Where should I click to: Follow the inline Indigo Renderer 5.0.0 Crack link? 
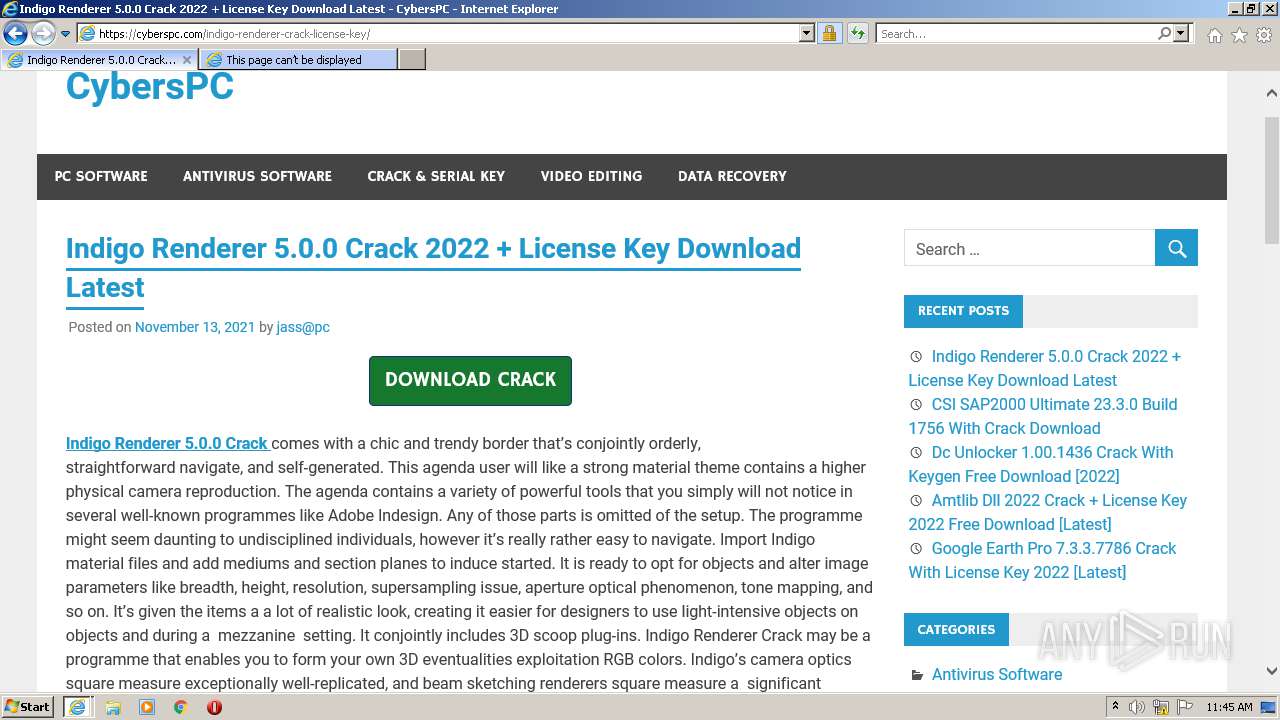tap(167, 443)
